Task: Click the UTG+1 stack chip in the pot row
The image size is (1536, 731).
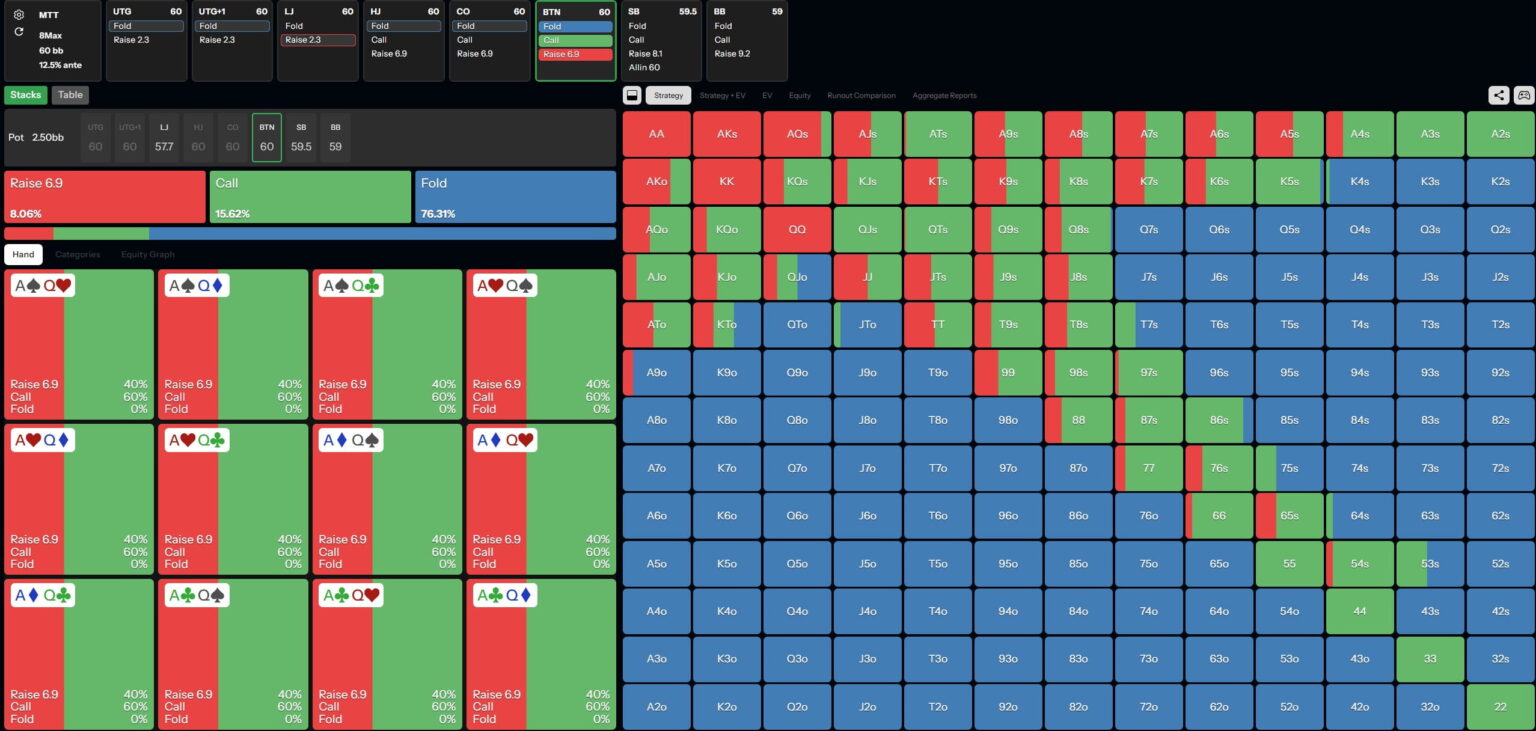Action: (130, 138)
